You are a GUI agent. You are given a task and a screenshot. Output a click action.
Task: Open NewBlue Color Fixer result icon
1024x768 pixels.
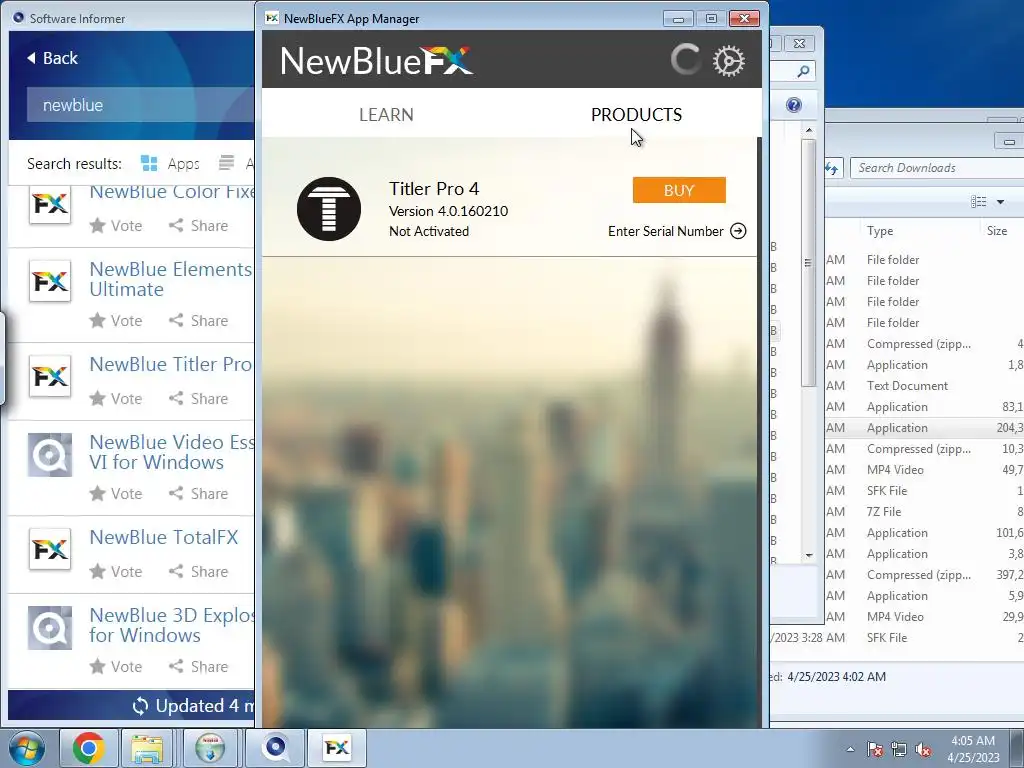click(x=50, y=204)
